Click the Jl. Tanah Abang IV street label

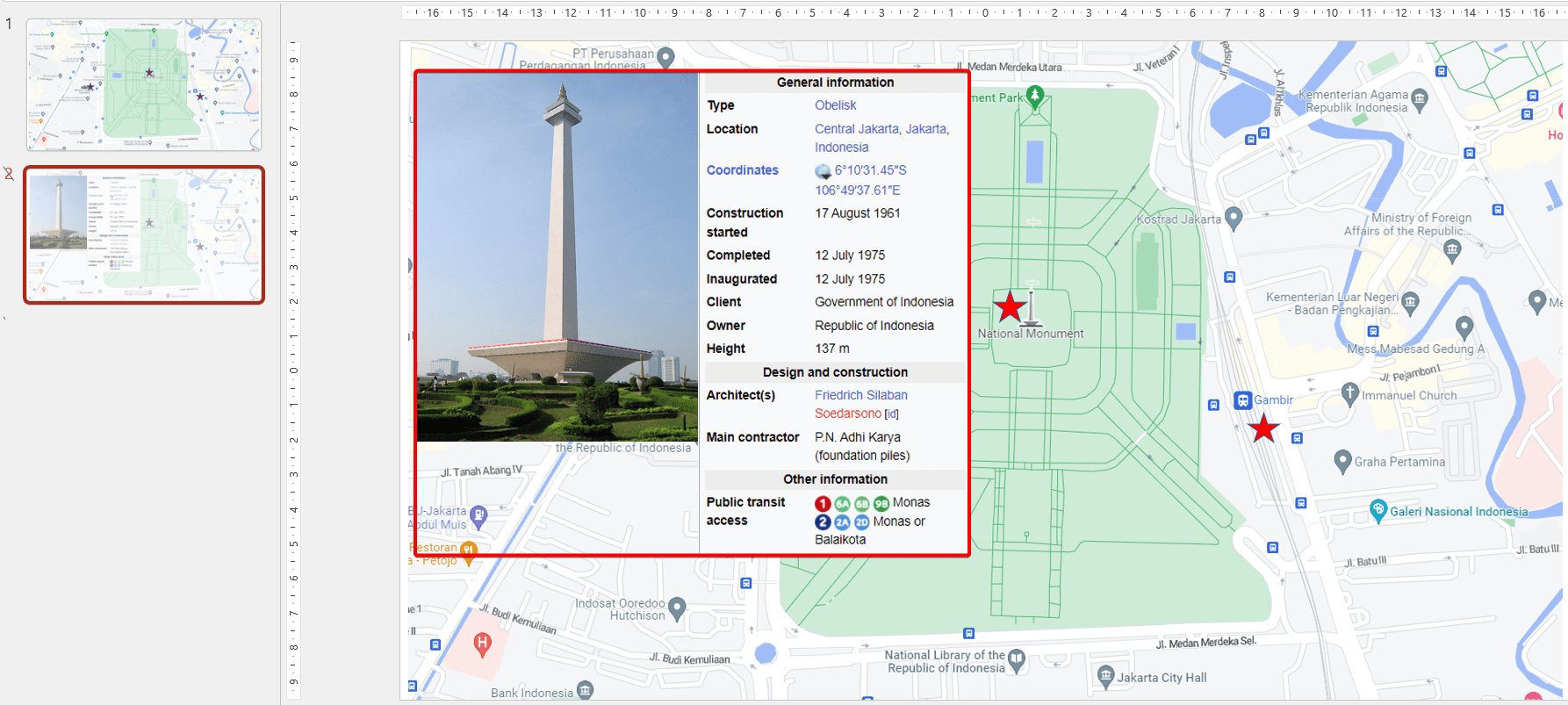(481, 471)
